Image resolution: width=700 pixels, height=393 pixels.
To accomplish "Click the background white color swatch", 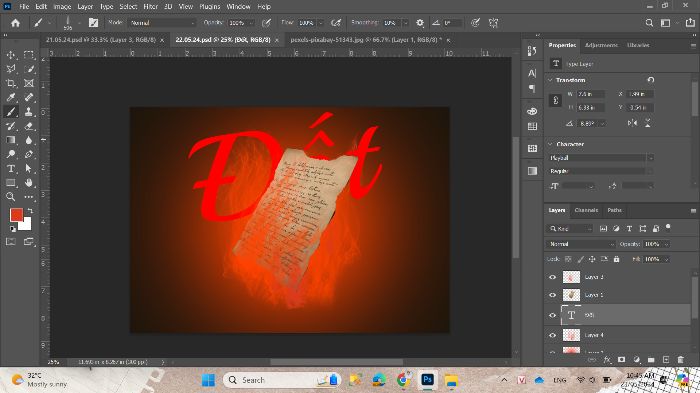I will click(27, 226).
